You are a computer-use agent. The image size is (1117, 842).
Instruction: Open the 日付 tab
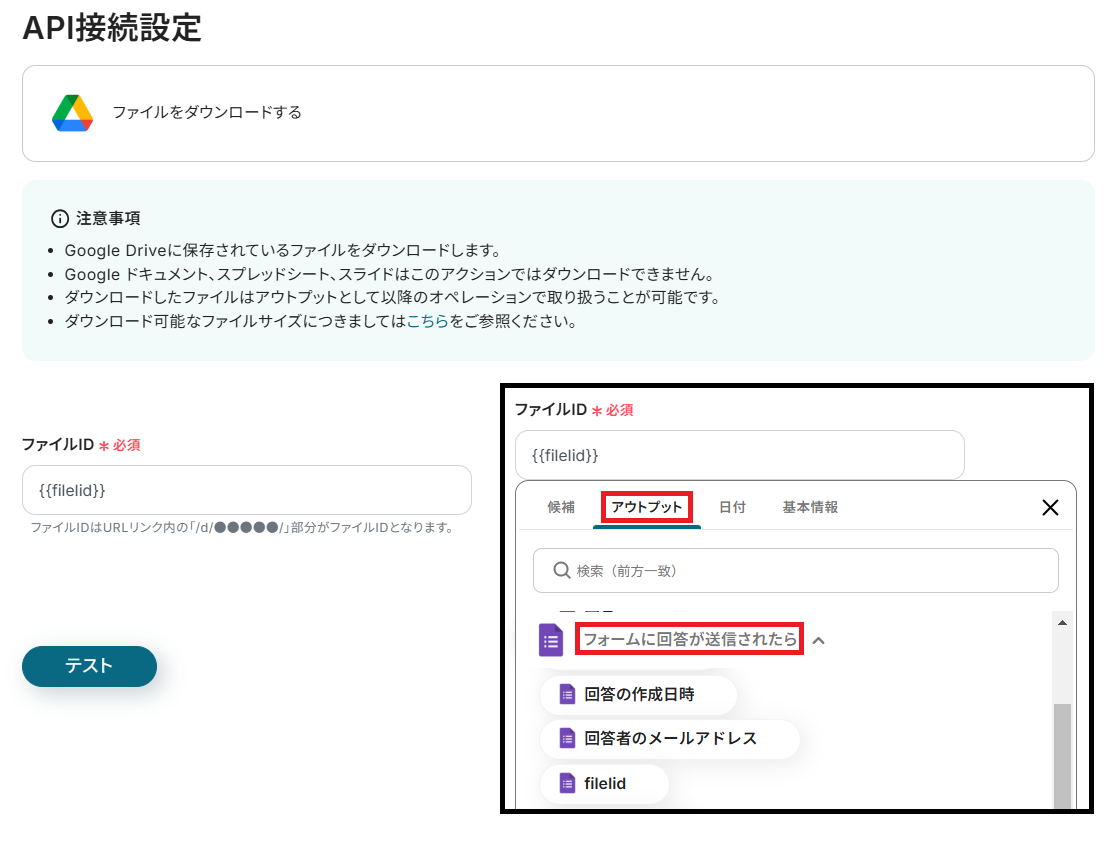pyautogui.click(x=732, y=507)
